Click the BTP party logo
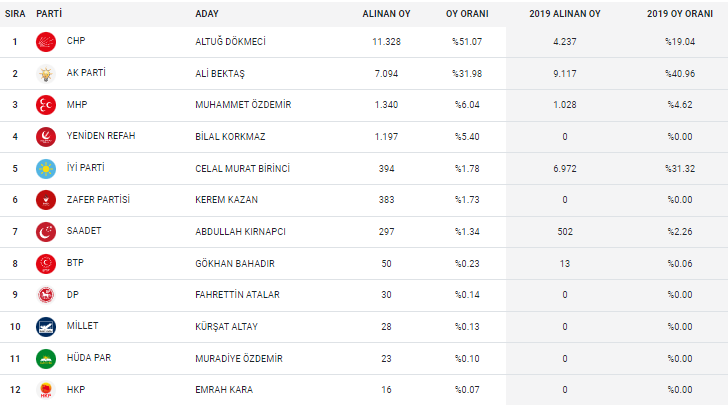The image size is (728, 412). [x=47, y=263]
